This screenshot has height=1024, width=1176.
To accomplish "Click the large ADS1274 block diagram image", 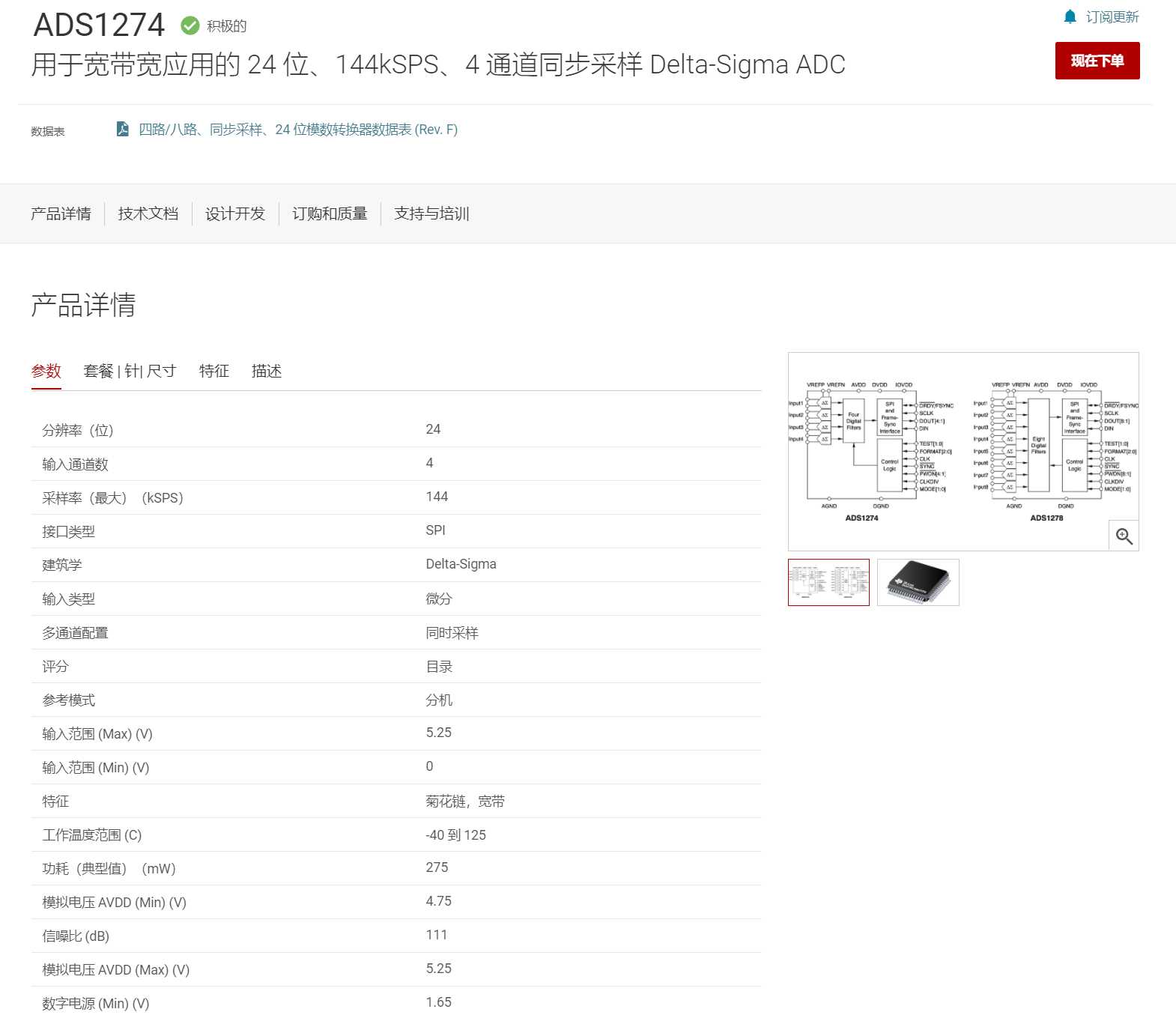I will pyautogui.click(x=963, y=451).
